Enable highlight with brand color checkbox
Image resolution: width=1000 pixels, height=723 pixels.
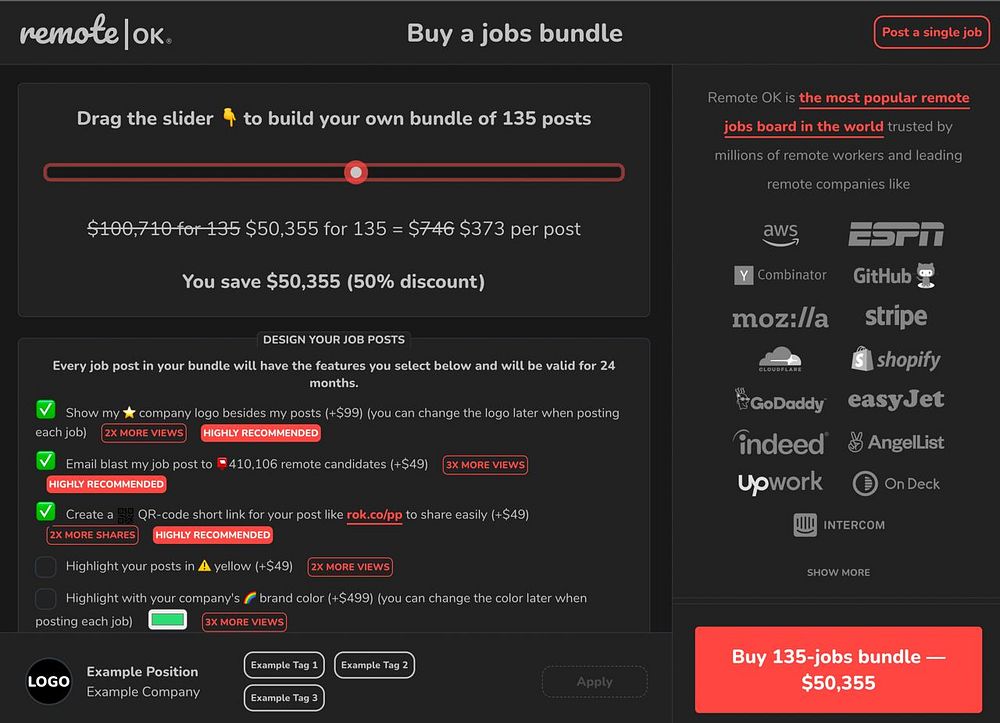point(46,599)
